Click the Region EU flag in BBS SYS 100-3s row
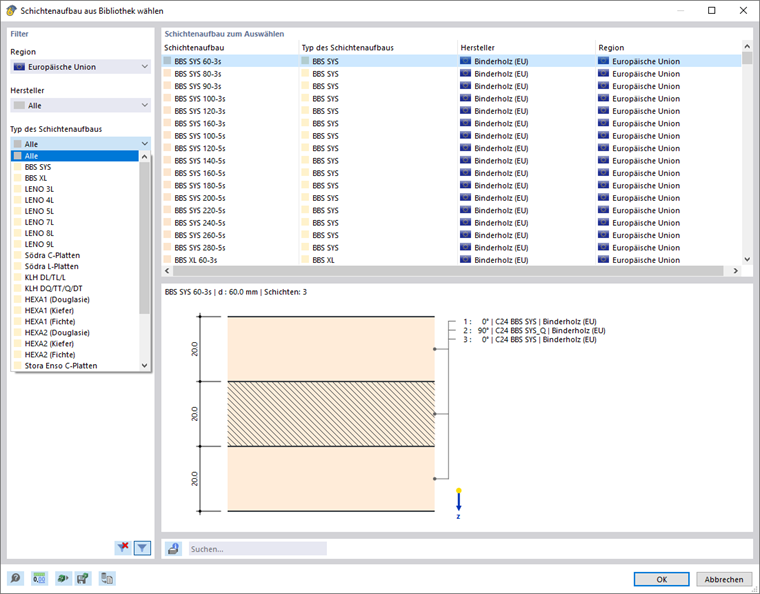 [x=603, y=98]
